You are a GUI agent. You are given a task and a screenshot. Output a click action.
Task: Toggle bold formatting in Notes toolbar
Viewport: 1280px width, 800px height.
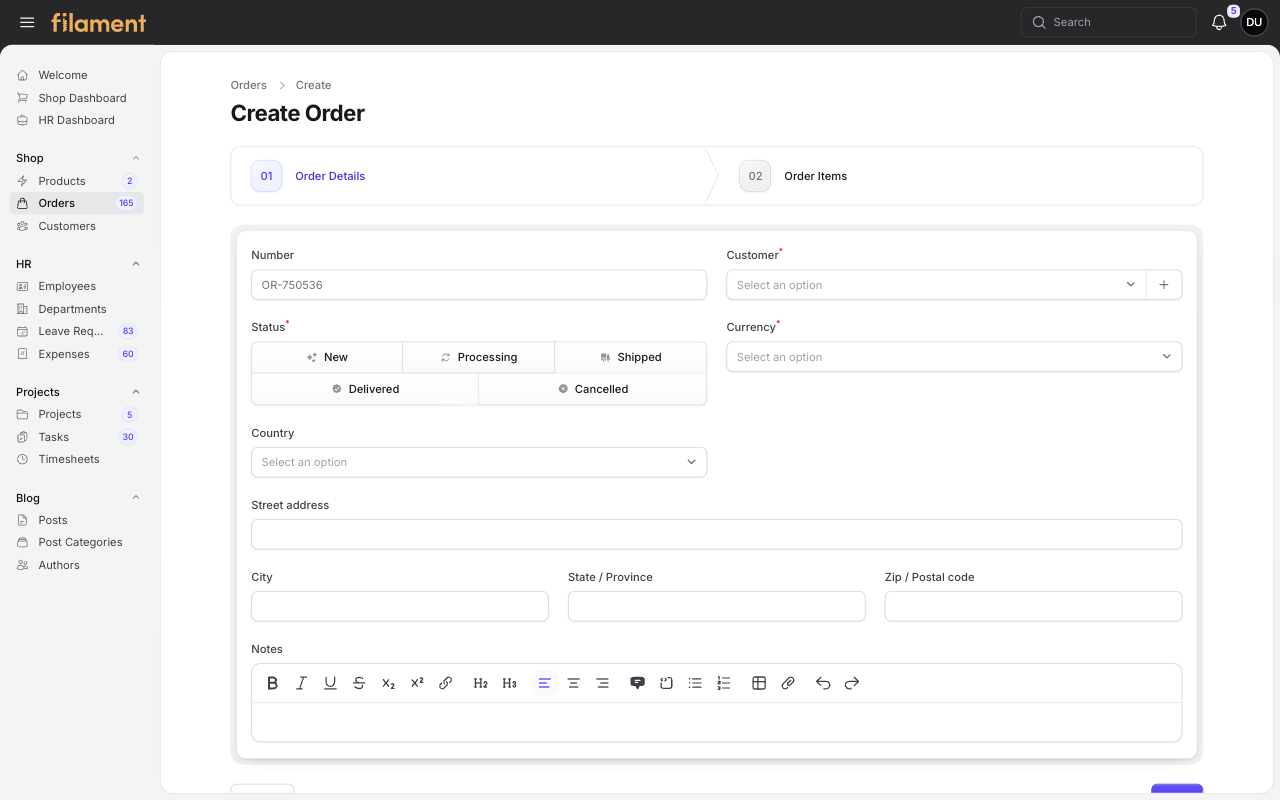[272, 683]
